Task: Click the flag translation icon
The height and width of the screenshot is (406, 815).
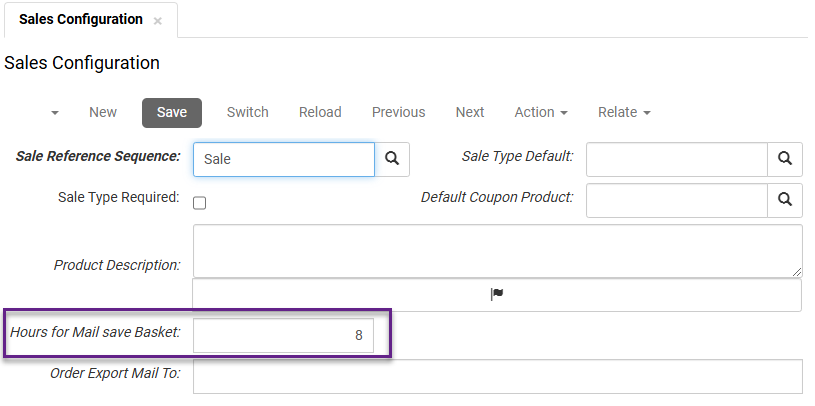Action: 497,294
